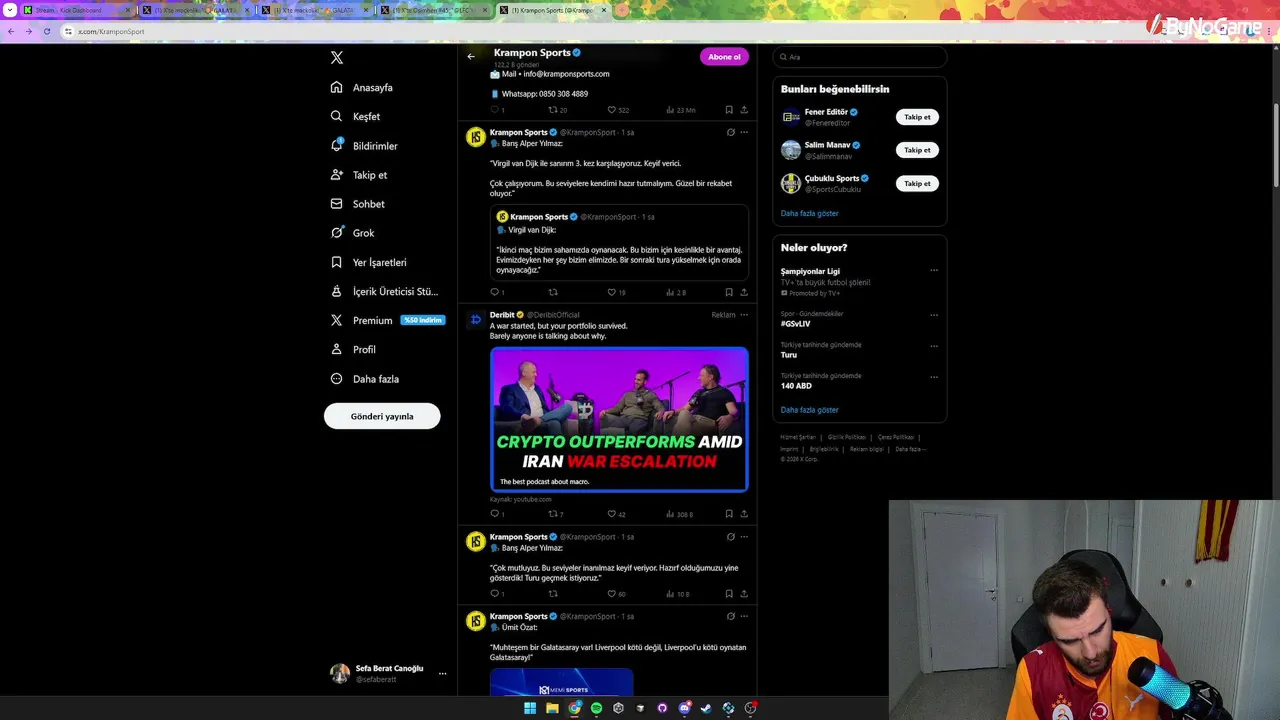Image resolution: width=1280 pixels, height=720 pixels.
Task: Reload the page in browser
Action: pyautogui.click(x=46, y=31)
